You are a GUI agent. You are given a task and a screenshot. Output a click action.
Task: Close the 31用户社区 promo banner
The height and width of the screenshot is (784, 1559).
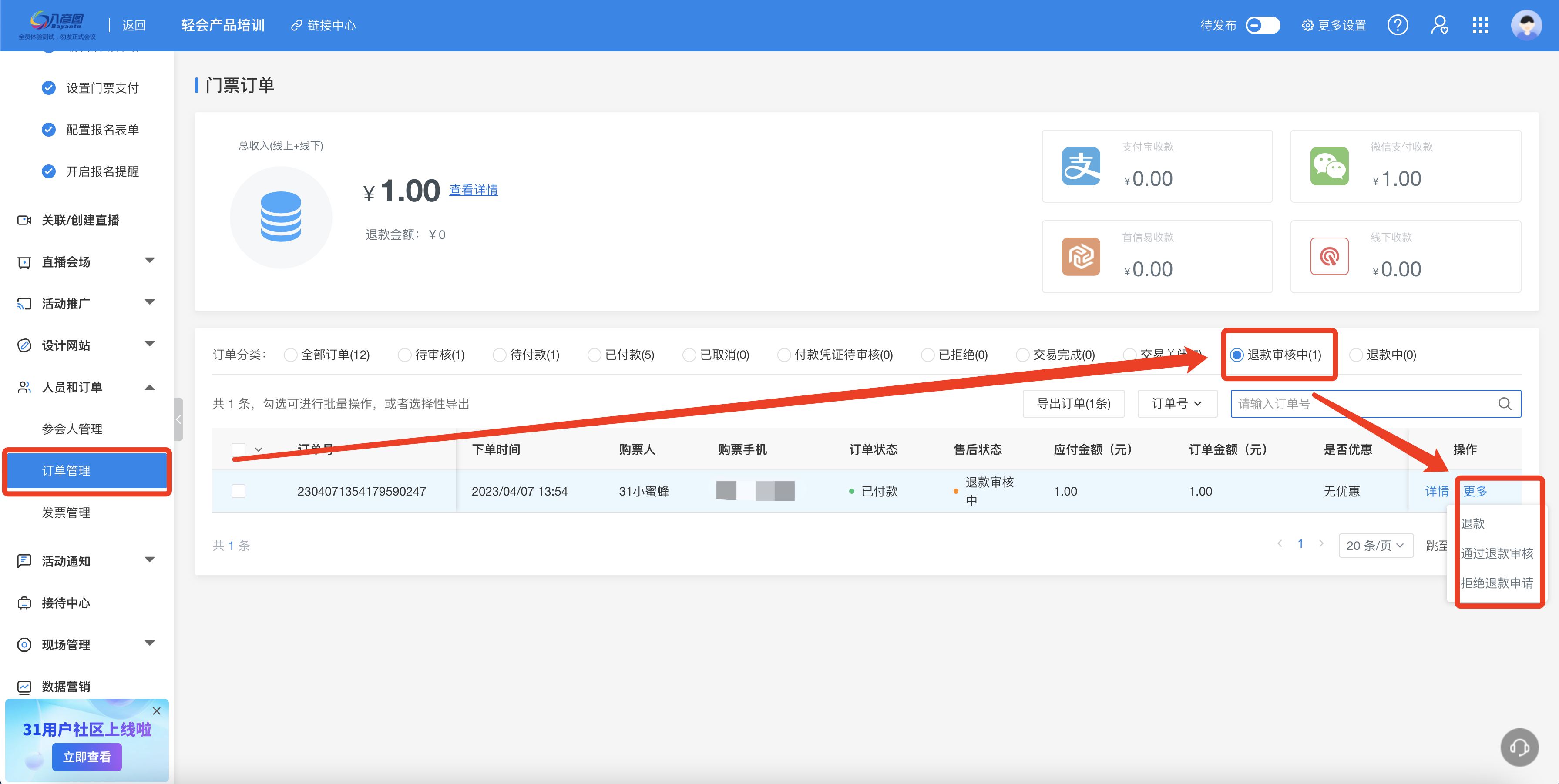[157, 711]
